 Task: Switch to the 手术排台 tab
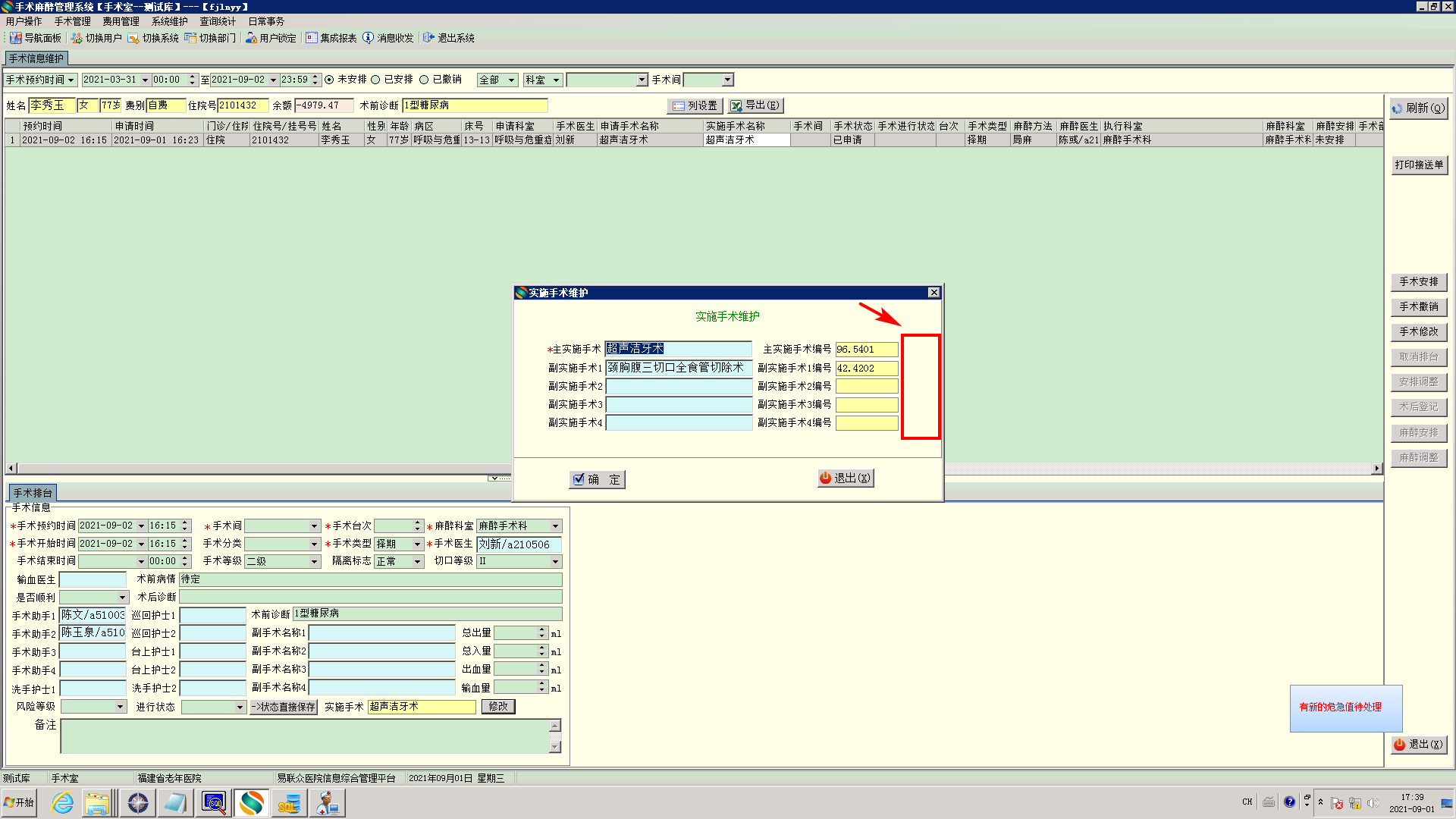pyautogui.click(x=33, y=493)
